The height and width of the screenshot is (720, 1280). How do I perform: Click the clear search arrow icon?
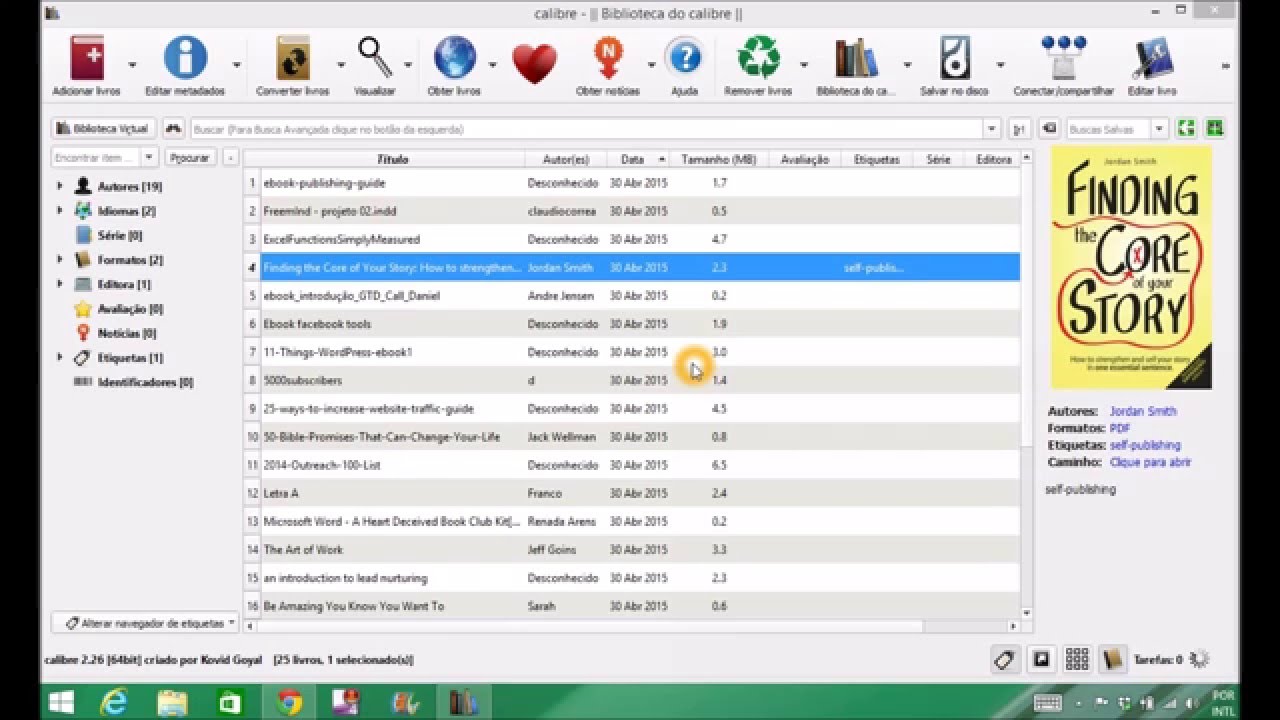(1049, 129)
